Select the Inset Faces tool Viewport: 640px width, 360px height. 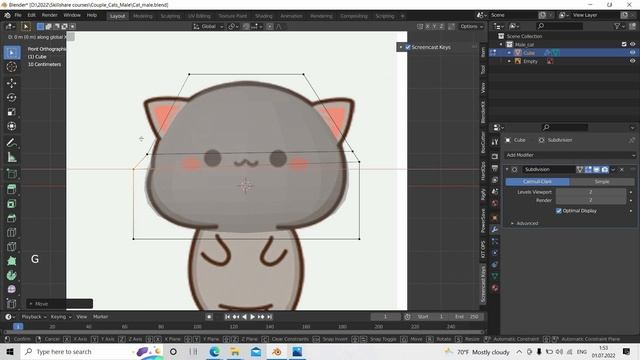pos(11,204)
